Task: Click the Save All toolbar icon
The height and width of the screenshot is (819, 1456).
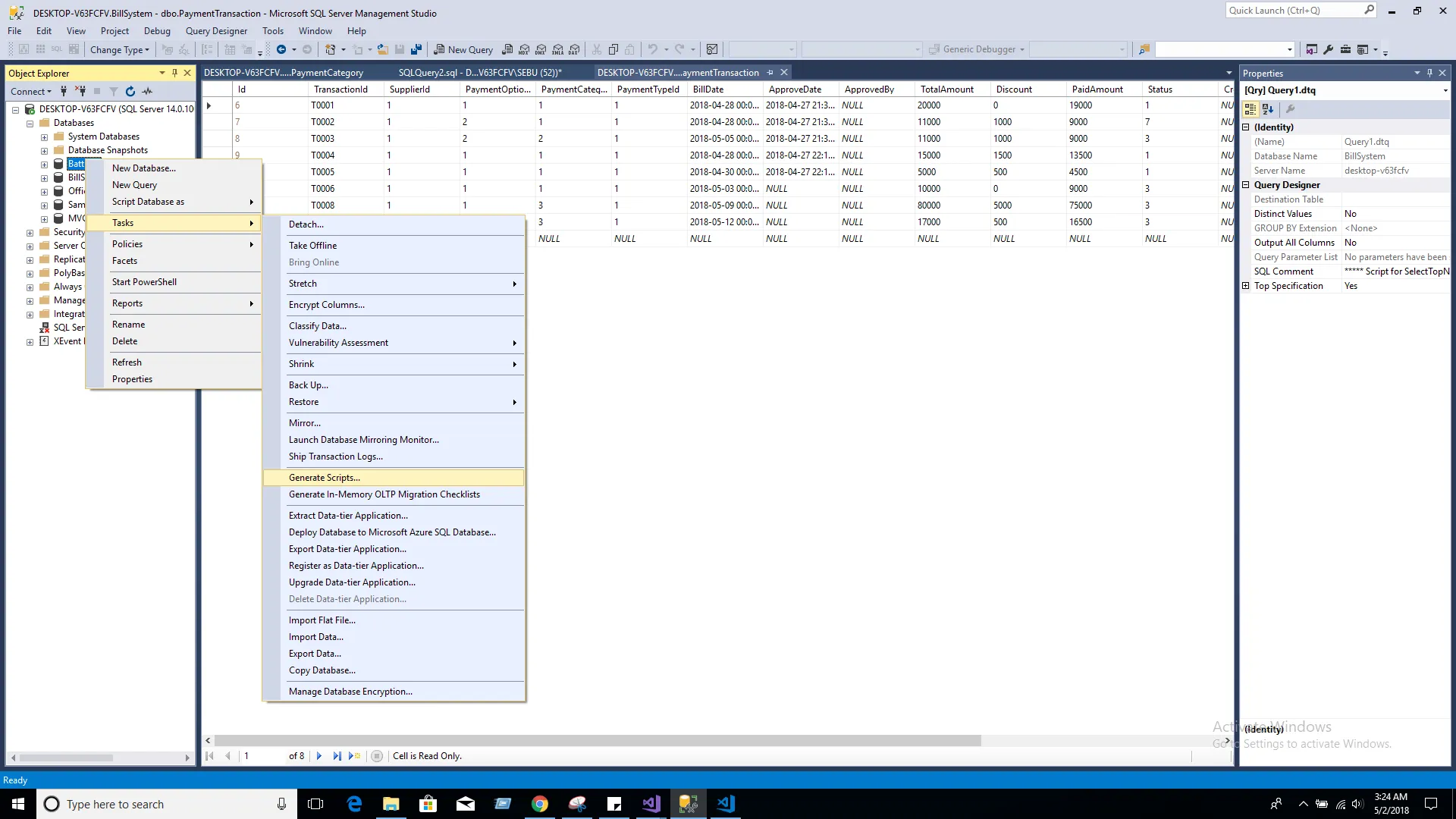Action: point(416,49)
